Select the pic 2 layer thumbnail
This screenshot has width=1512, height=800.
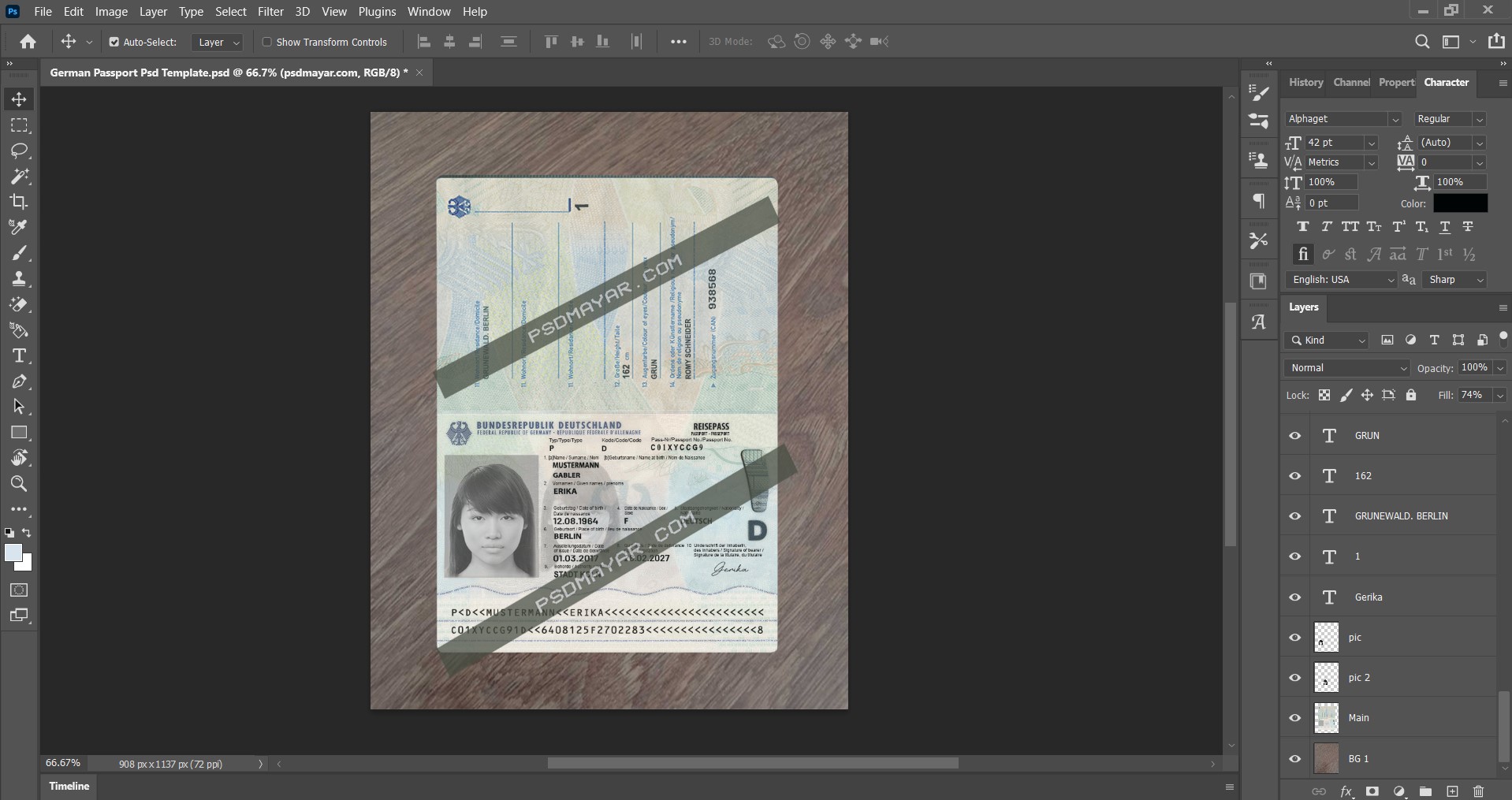(1326, 678)
